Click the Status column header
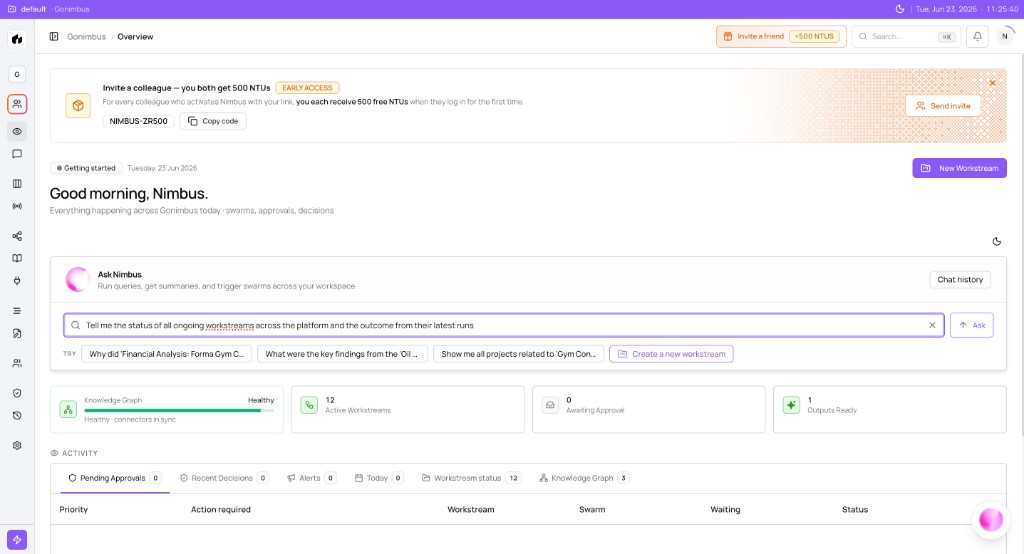This screenshot has height=554, width=1024. 855,510
